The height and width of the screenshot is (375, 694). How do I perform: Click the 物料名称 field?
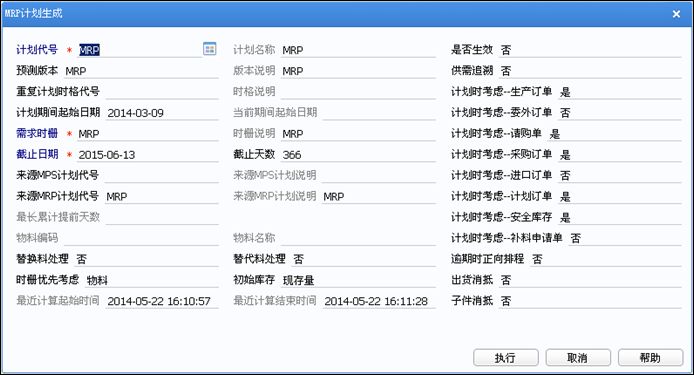coord(359,238)
